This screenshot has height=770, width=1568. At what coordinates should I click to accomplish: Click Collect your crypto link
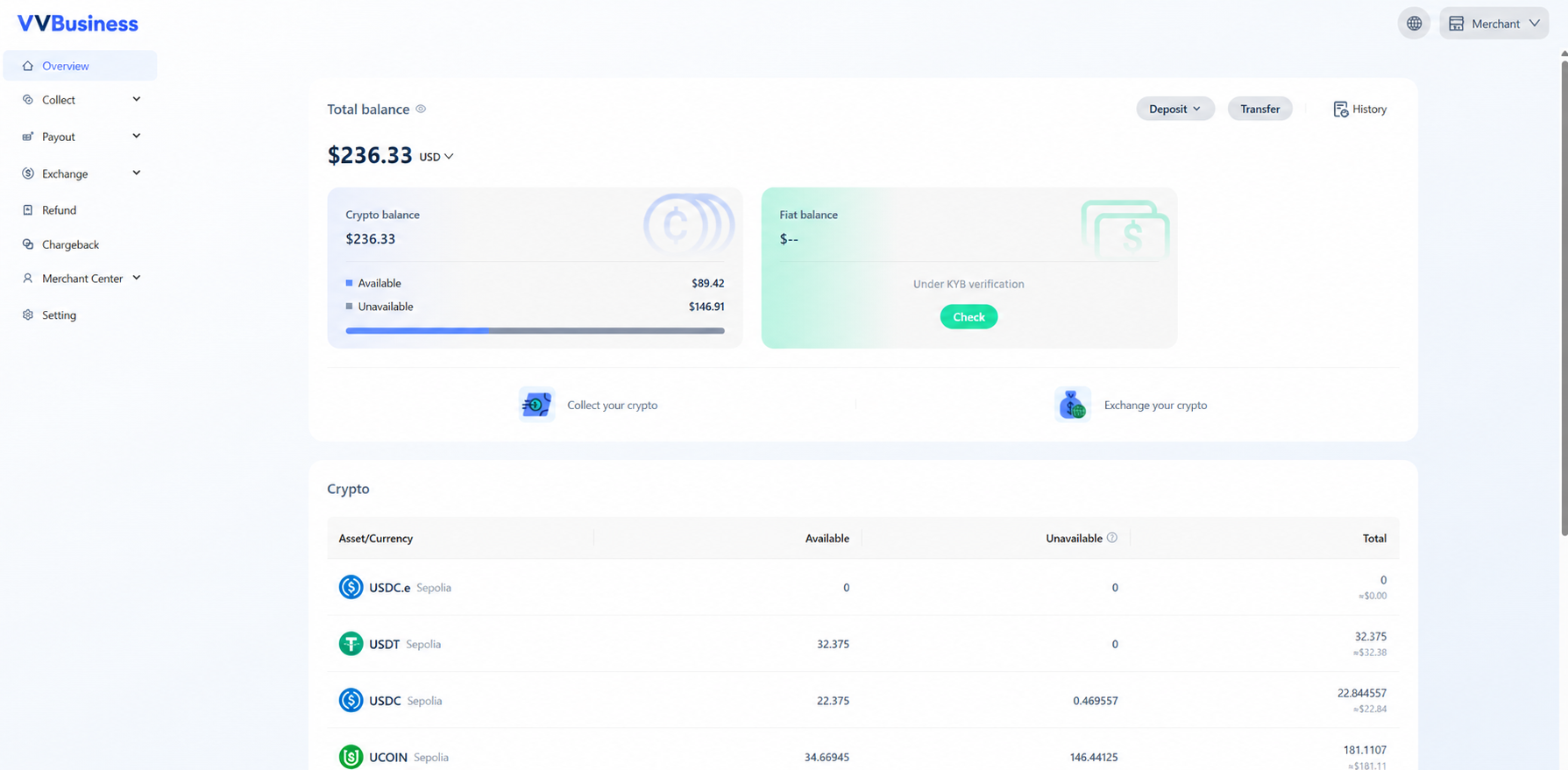[x=612, y=405]
